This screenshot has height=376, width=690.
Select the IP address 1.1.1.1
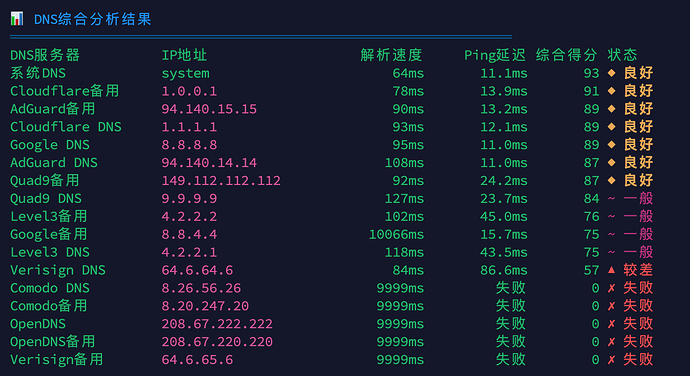click(189, 127)
